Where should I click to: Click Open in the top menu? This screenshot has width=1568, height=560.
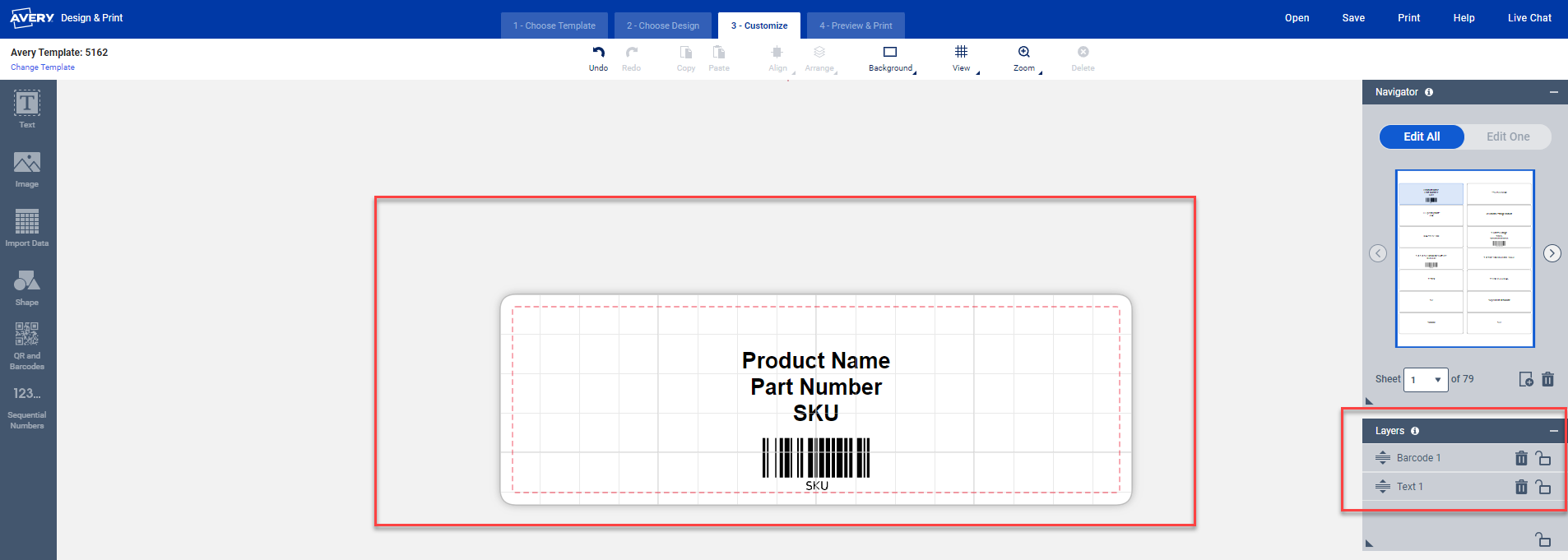(x=1297, y=18)
